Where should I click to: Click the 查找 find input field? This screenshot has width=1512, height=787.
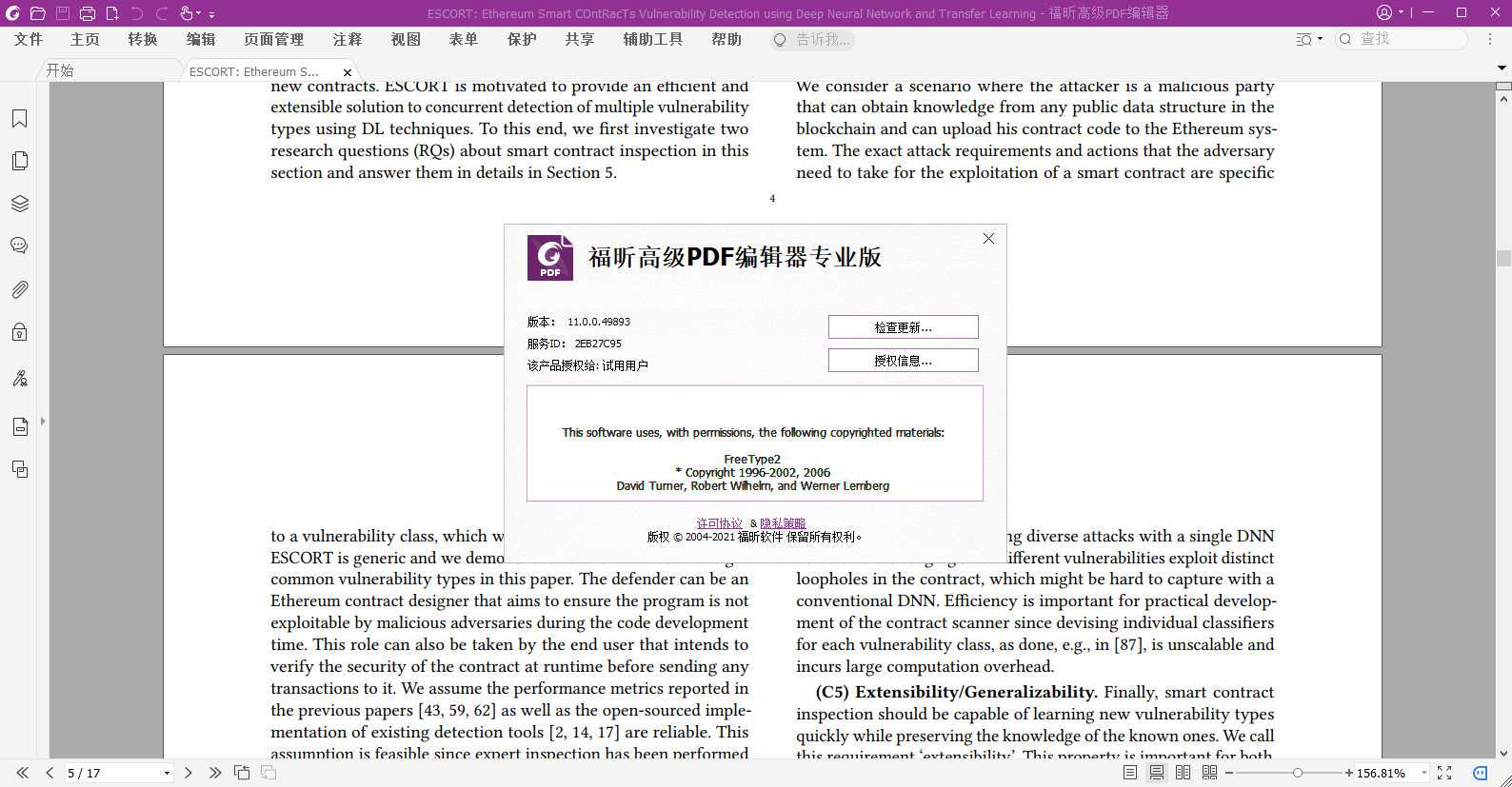click(x=1402, y=39)
